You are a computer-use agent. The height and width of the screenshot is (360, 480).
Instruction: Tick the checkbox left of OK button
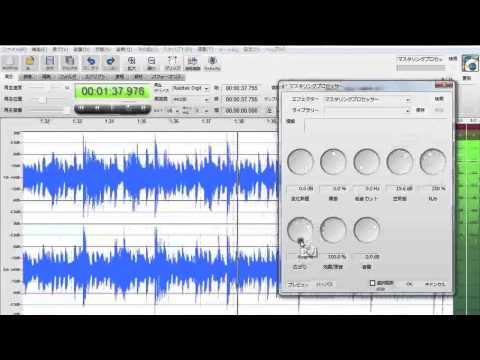[372, 283]
